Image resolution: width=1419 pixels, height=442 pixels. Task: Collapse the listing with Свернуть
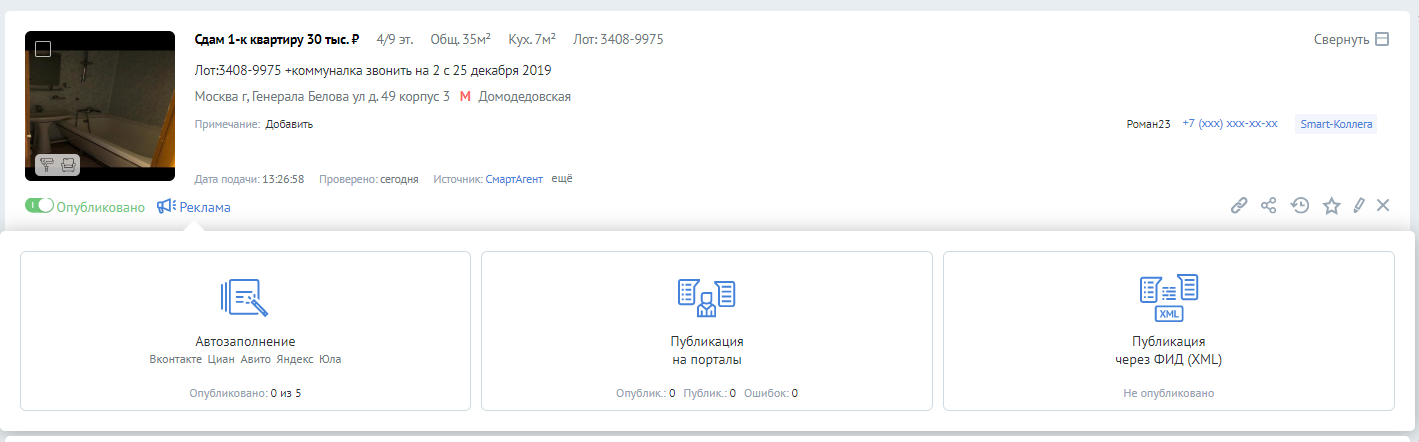1352,39
